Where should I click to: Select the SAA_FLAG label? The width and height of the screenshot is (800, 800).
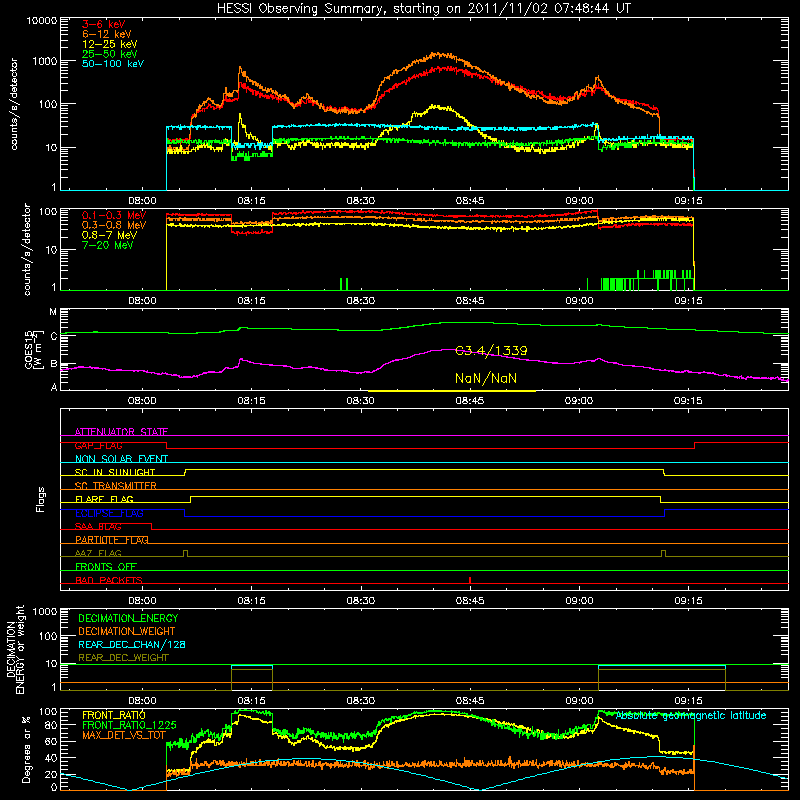[x=98, y=526]
